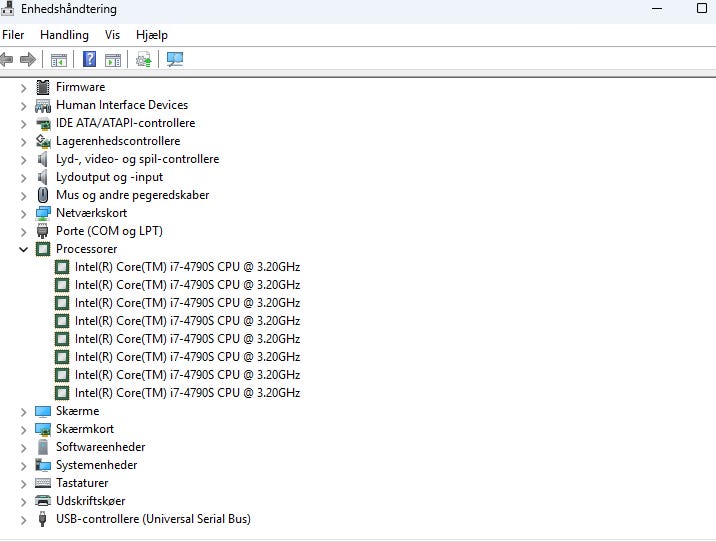Screen dimensions: 716x542
Task: Click the Netværkskort network adapter icon
Action: coord(43,213)
